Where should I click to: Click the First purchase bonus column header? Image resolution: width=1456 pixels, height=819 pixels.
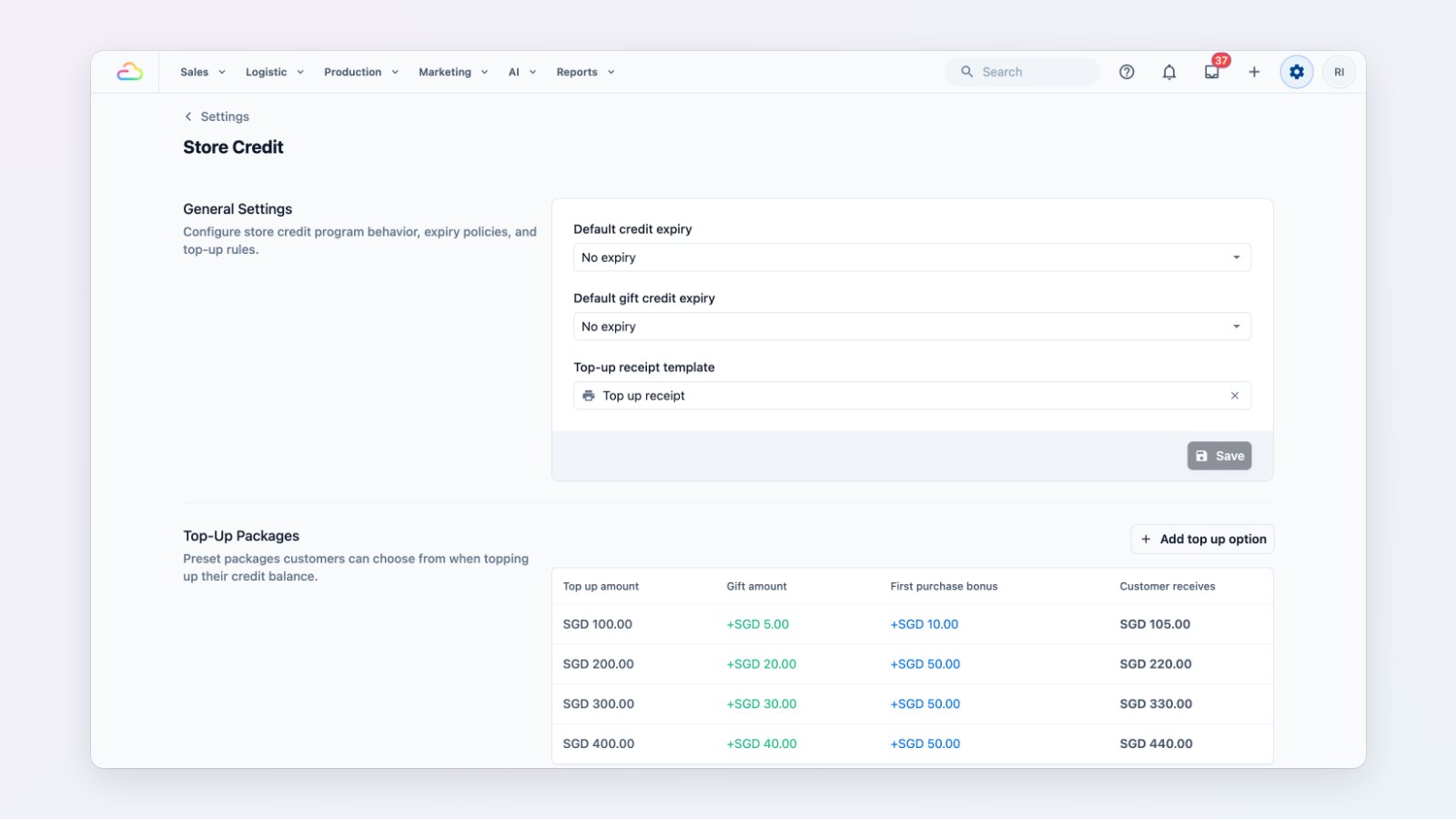[x=944, y=586]
